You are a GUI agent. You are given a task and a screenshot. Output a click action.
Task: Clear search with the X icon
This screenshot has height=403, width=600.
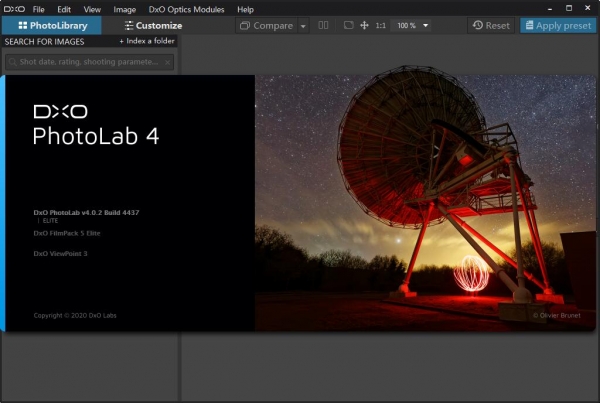[167, 62]
